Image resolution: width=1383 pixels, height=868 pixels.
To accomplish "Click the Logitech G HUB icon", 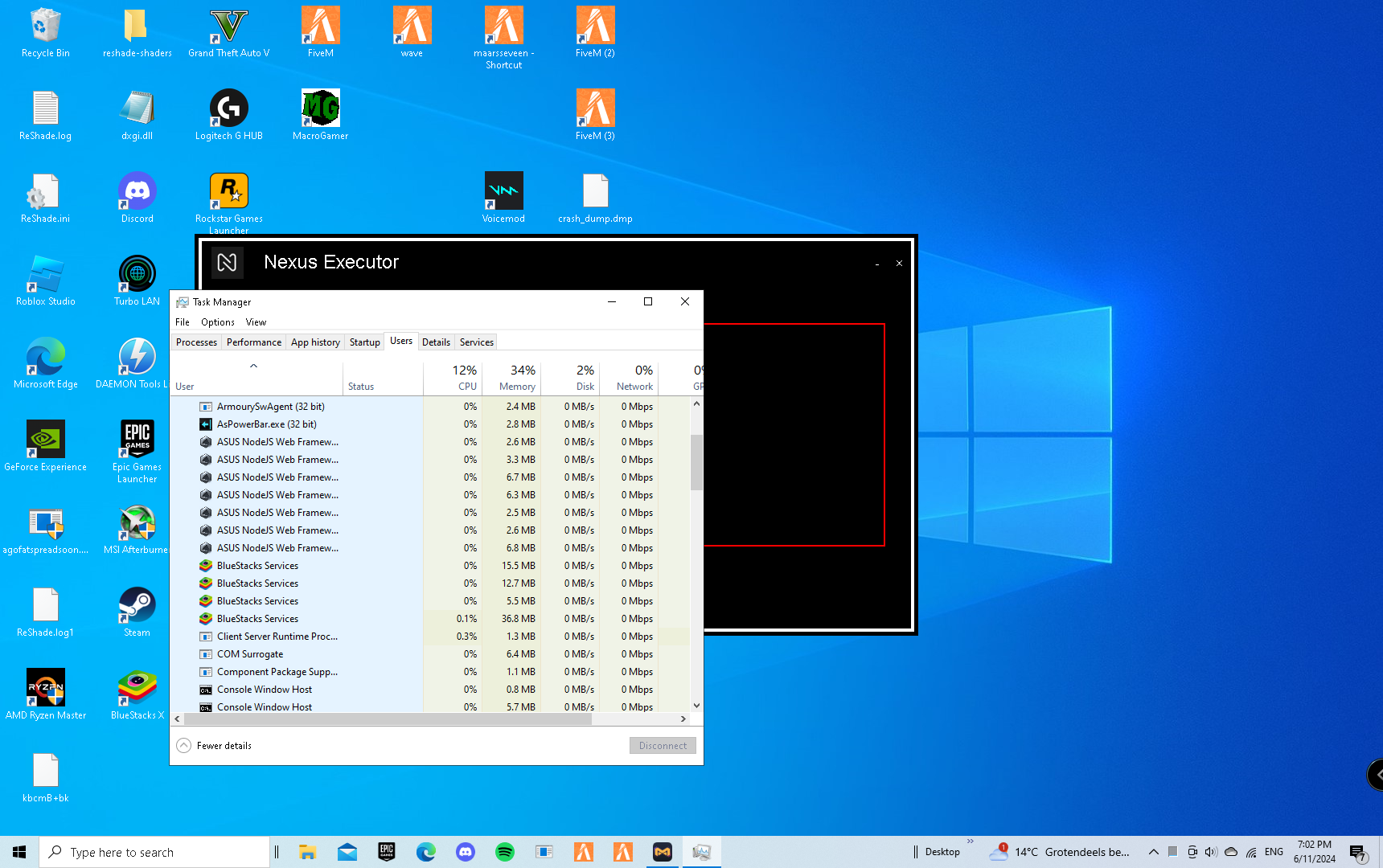I will point(228,109).
